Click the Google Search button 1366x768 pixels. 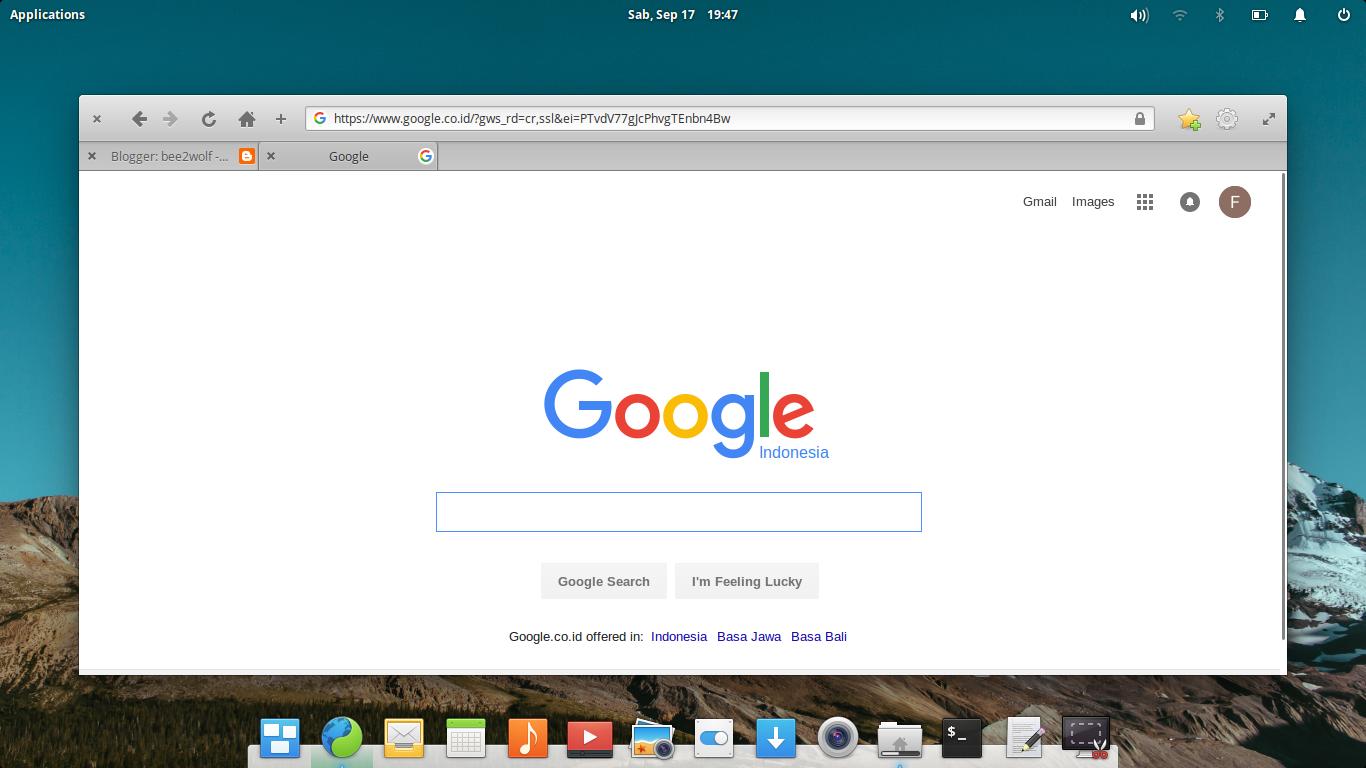coord(603,581)
